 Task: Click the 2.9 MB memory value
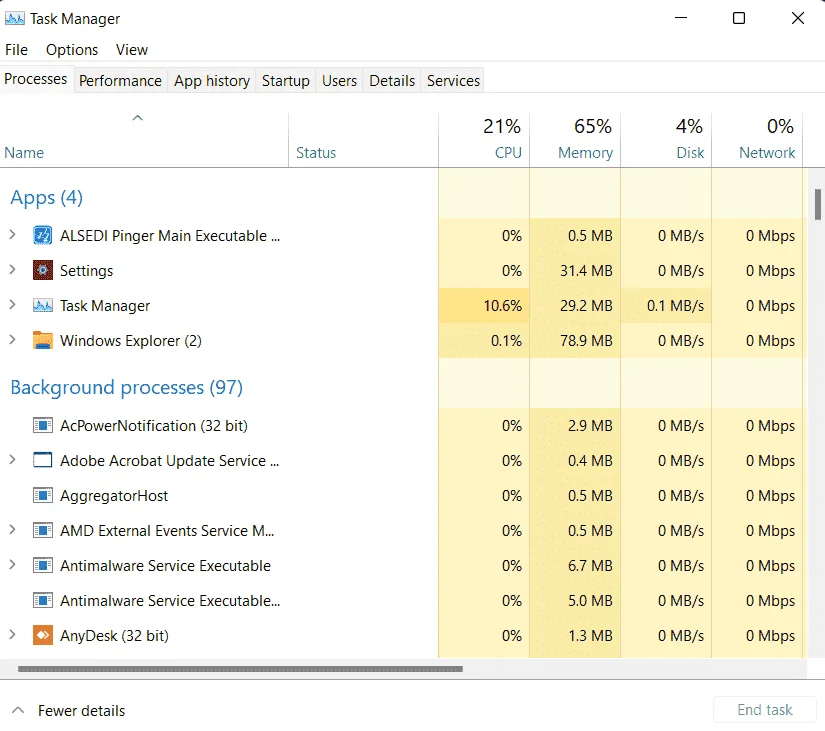pyautogui.click(x=590, y=425)
